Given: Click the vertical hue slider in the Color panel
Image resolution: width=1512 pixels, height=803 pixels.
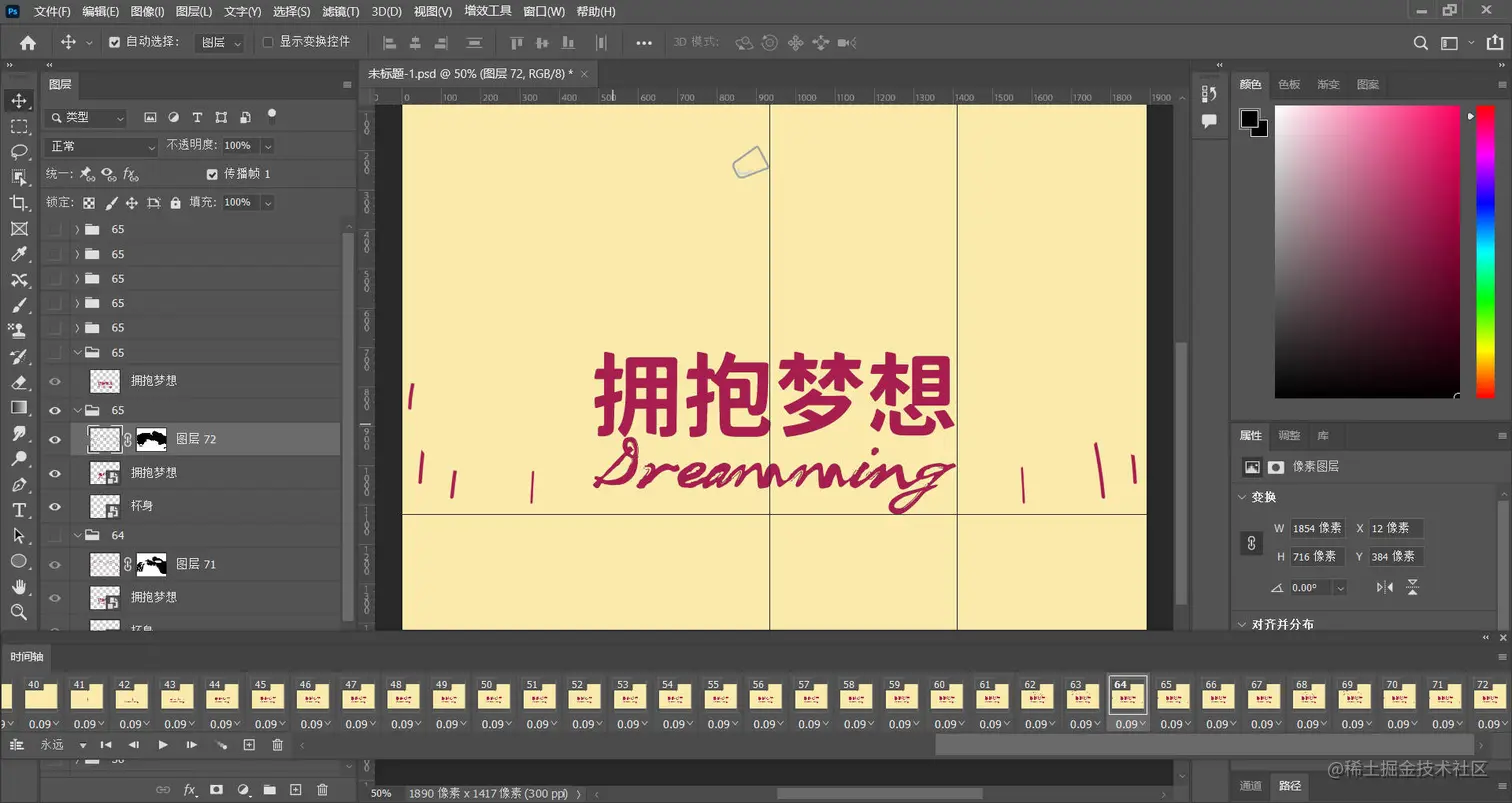Looking at the screenshot, I should click(1485, 251).
